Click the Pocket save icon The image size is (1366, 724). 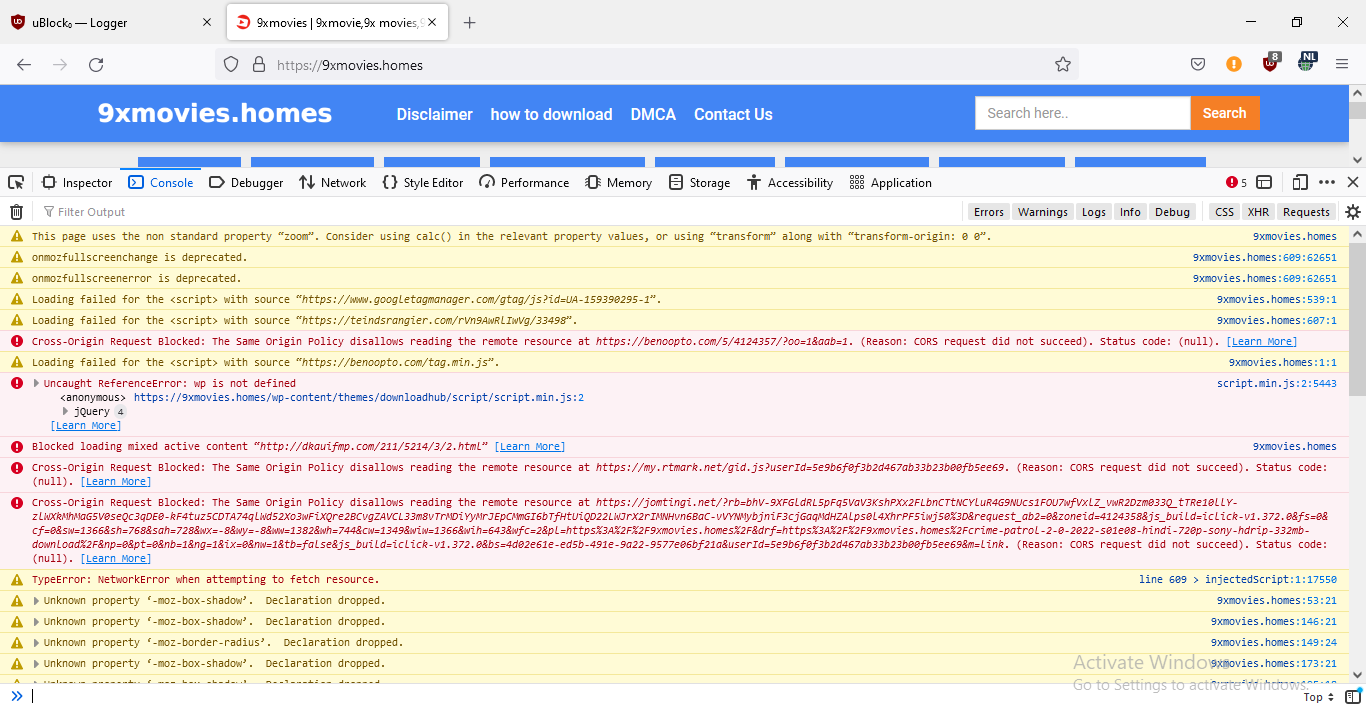coord(1198,64)
